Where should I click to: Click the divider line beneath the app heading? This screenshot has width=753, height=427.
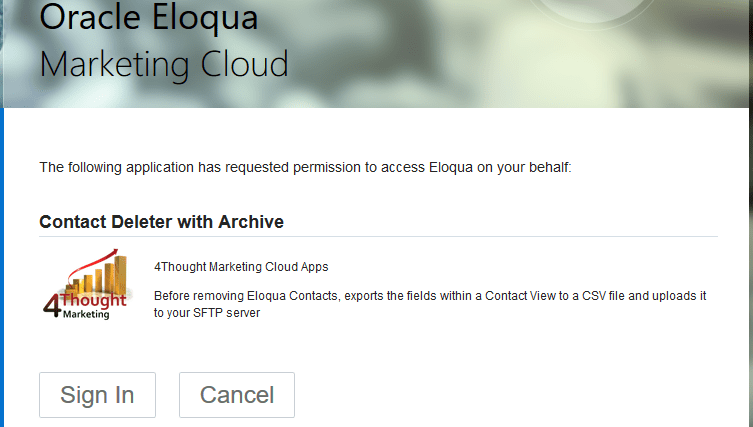coord(378,236)
